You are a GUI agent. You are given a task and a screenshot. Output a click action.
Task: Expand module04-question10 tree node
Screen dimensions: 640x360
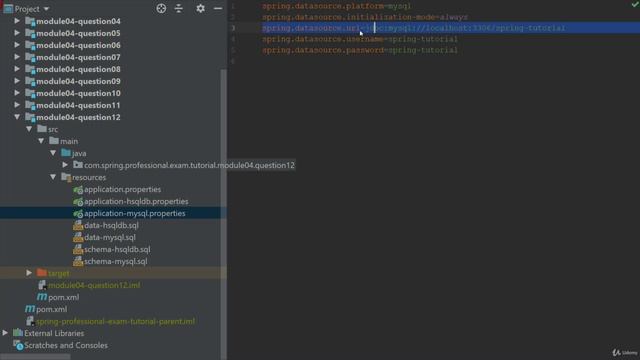click(x=17, y=93)
